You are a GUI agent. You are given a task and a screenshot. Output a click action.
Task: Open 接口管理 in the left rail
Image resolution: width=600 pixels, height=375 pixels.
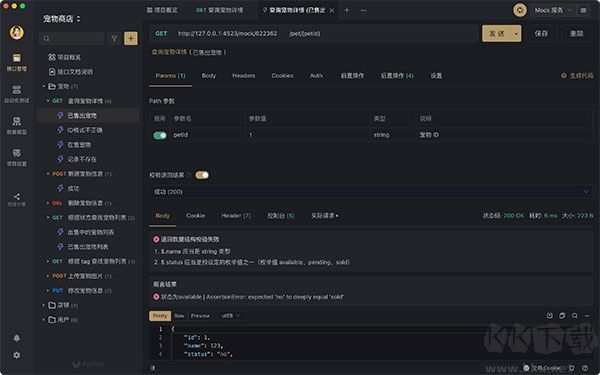pyautogui.click(x=16, y=62)
